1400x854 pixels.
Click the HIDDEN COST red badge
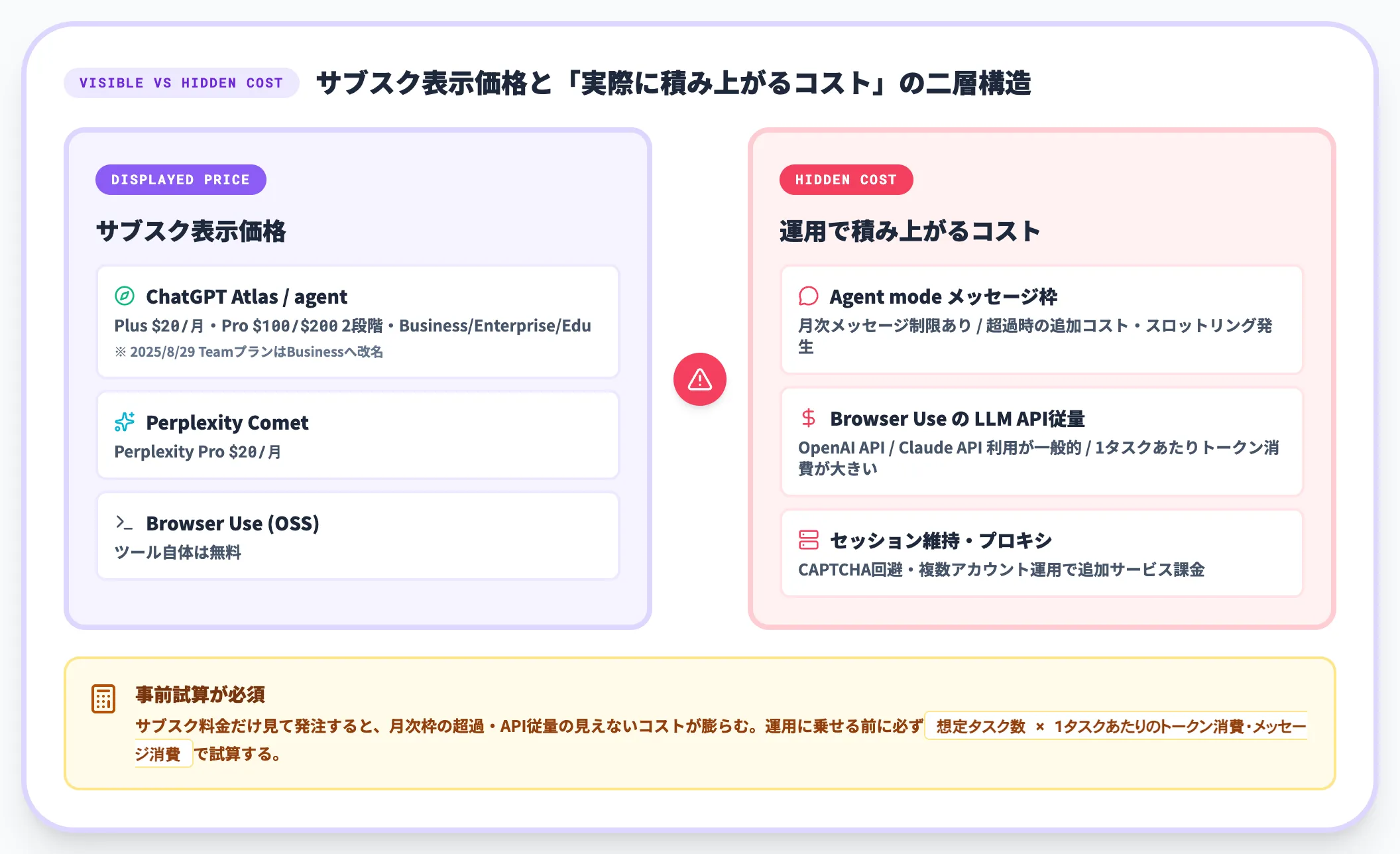click(846, 180)
